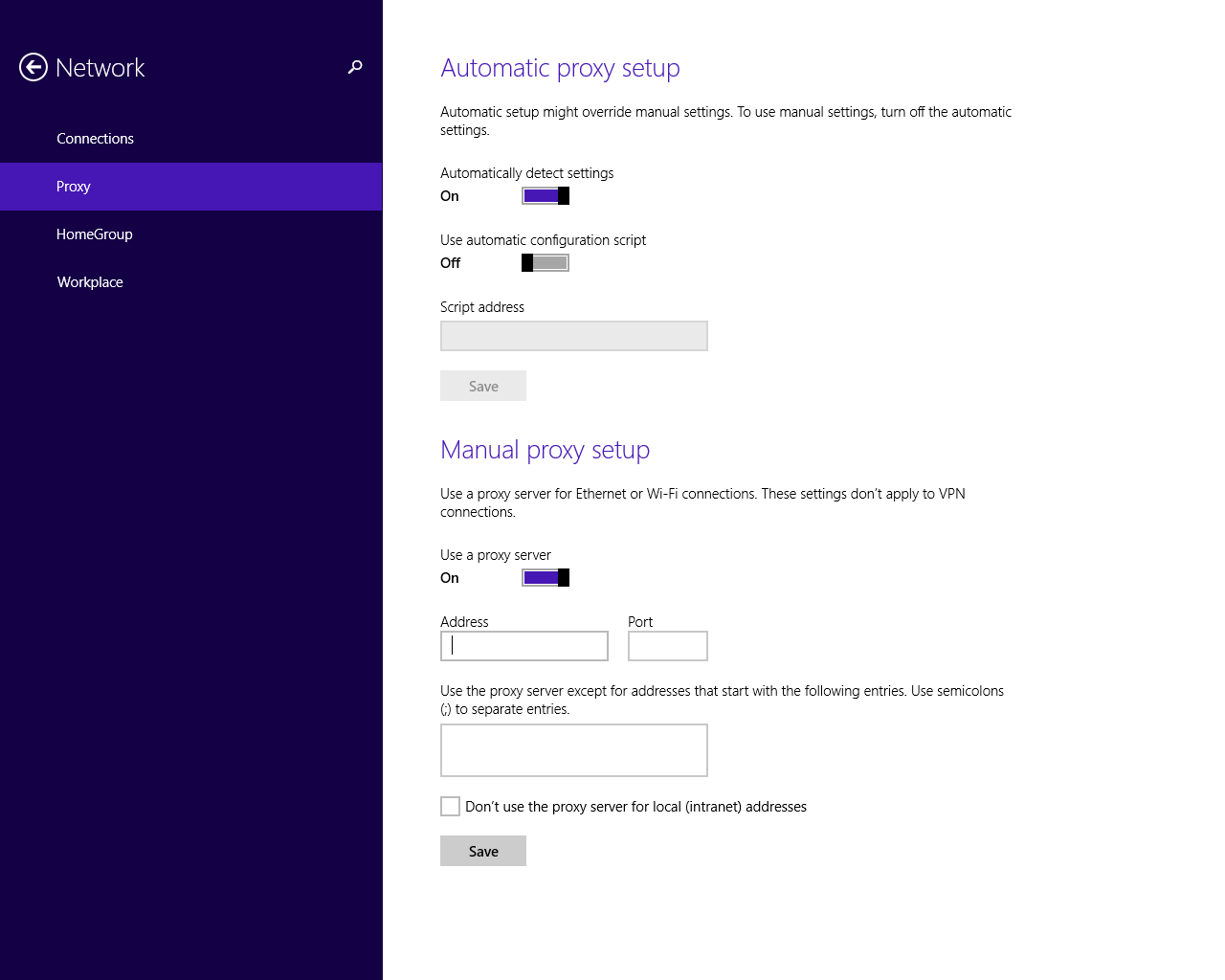The height and width of the screenshot is (980, 1225).
Task: Click the proxy exceptions text box
Action: click(x=574, y=750)
